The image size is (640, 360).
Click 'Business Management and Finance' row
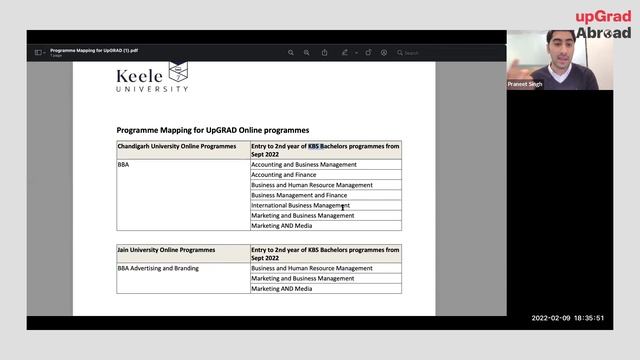tap(326, 195)
